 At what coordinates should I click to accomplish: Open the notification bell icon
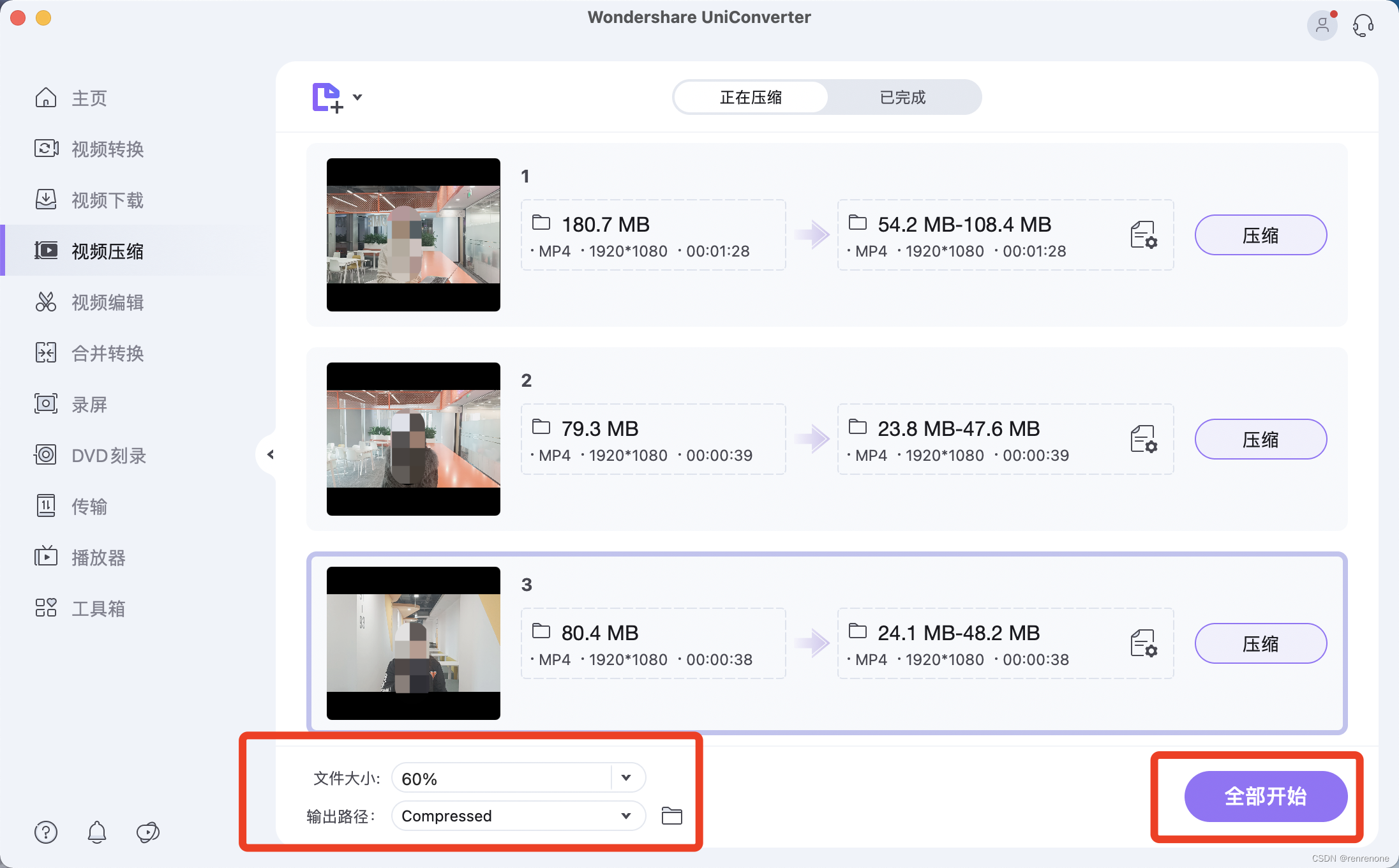97,832
